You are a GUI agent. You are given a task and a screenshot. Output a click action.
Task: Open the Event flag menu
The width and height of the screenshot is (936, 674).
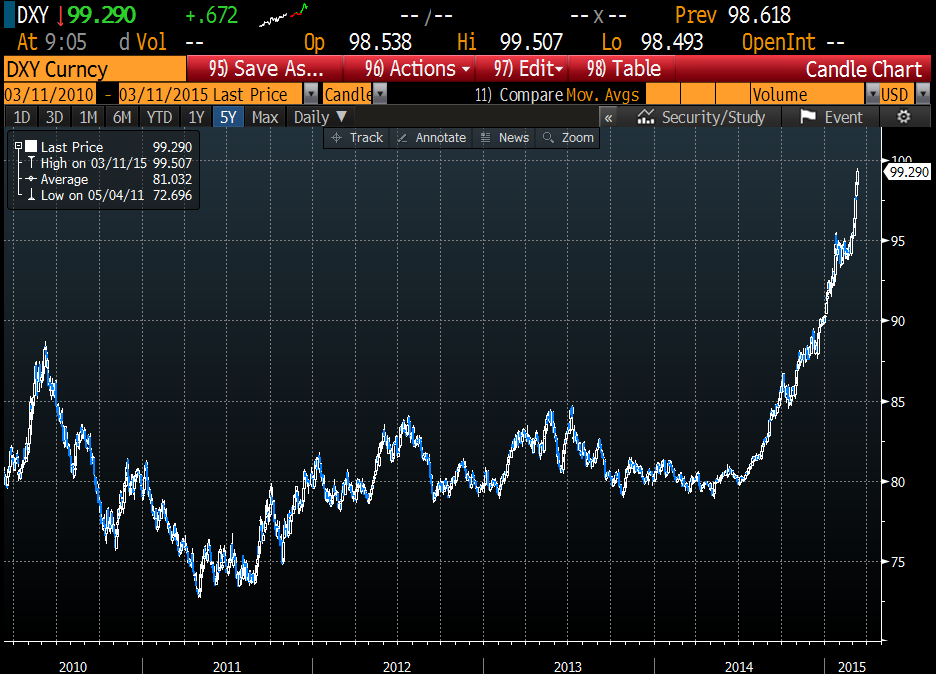831,117
